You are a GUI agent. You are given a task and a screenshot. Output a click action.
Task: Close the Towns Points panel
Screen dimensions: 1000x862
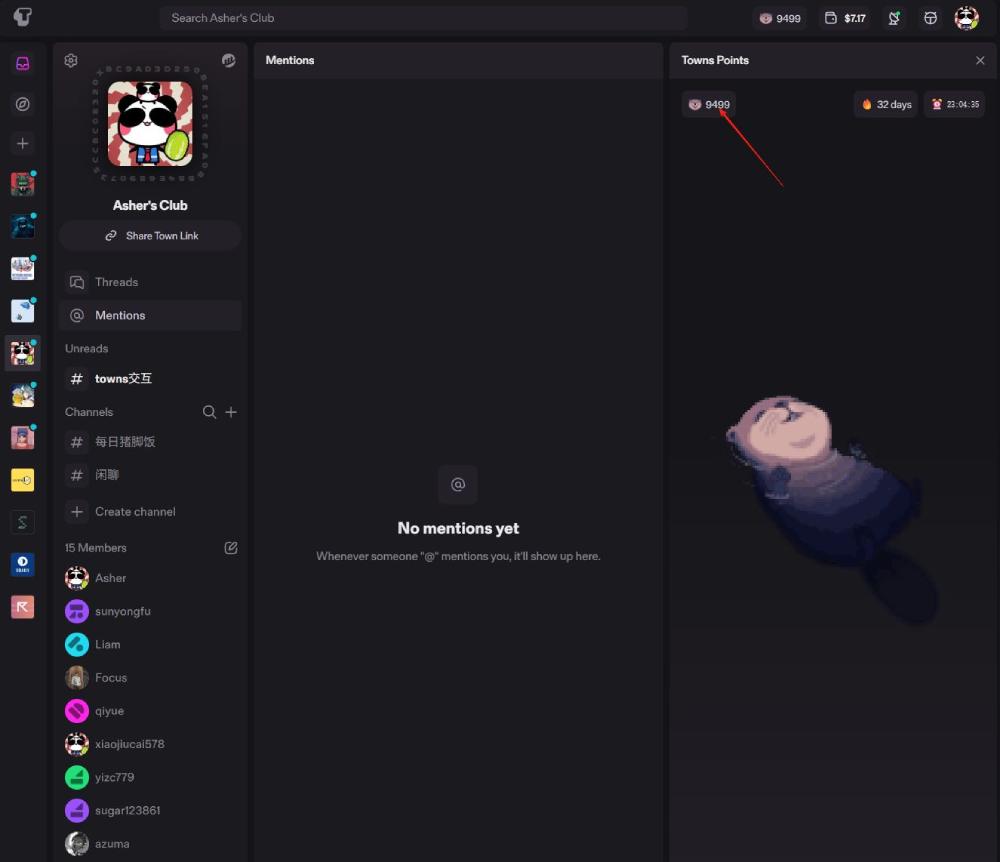[980, 60]
